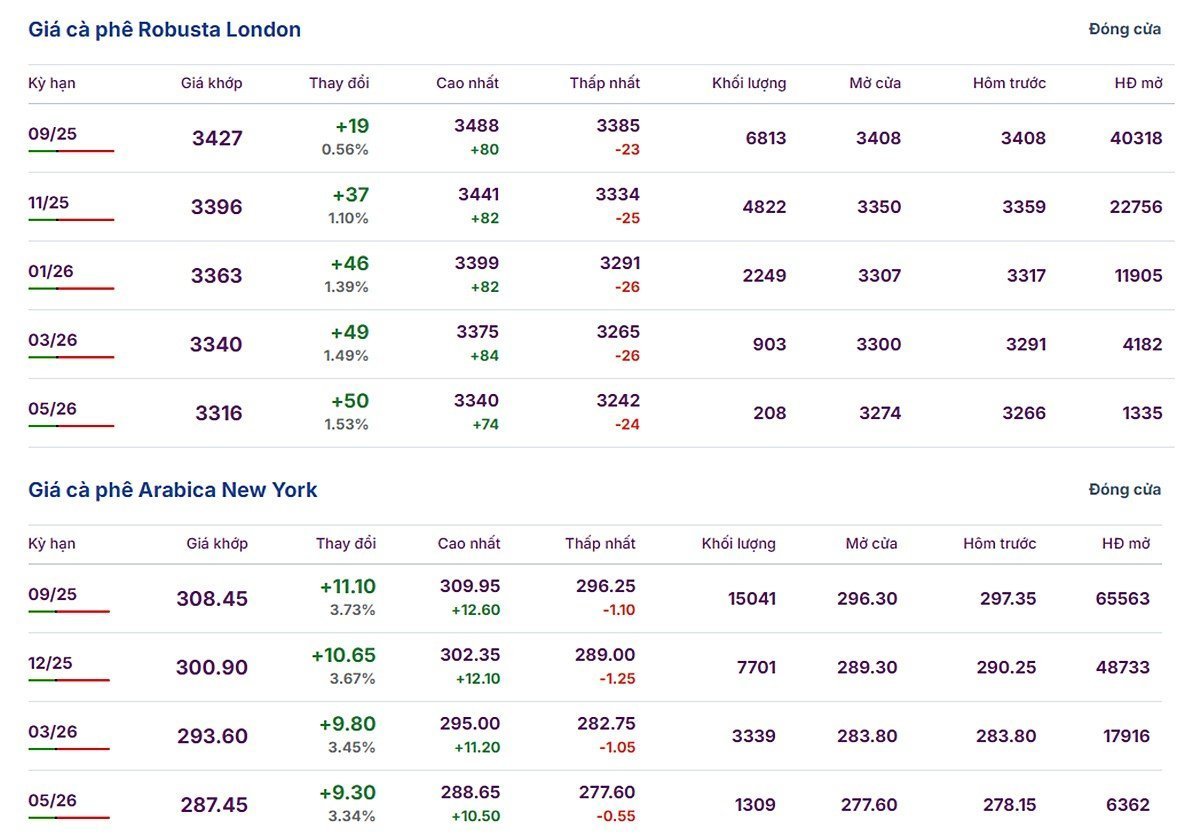Select the 01/26 Robusta contract term

(x=51, y=272)
